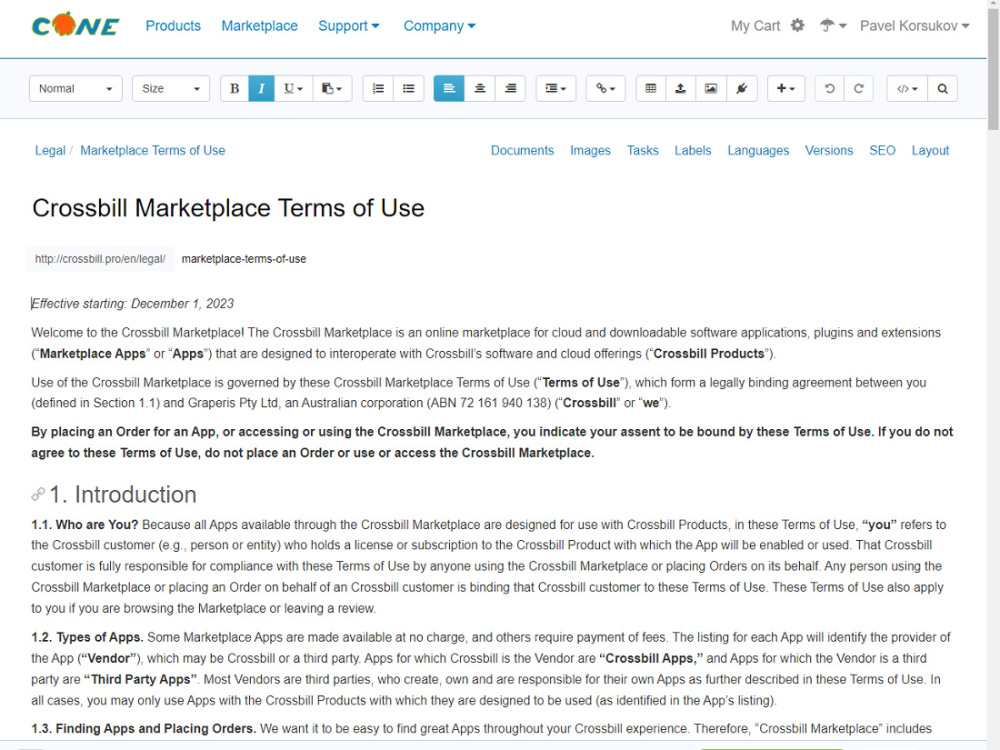Click the search magnifier icon

(942, 89)
